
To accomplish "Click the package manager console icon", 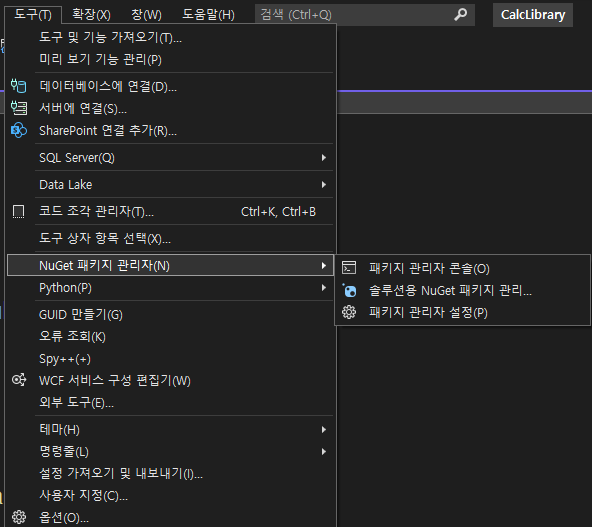I will point(349,268).
